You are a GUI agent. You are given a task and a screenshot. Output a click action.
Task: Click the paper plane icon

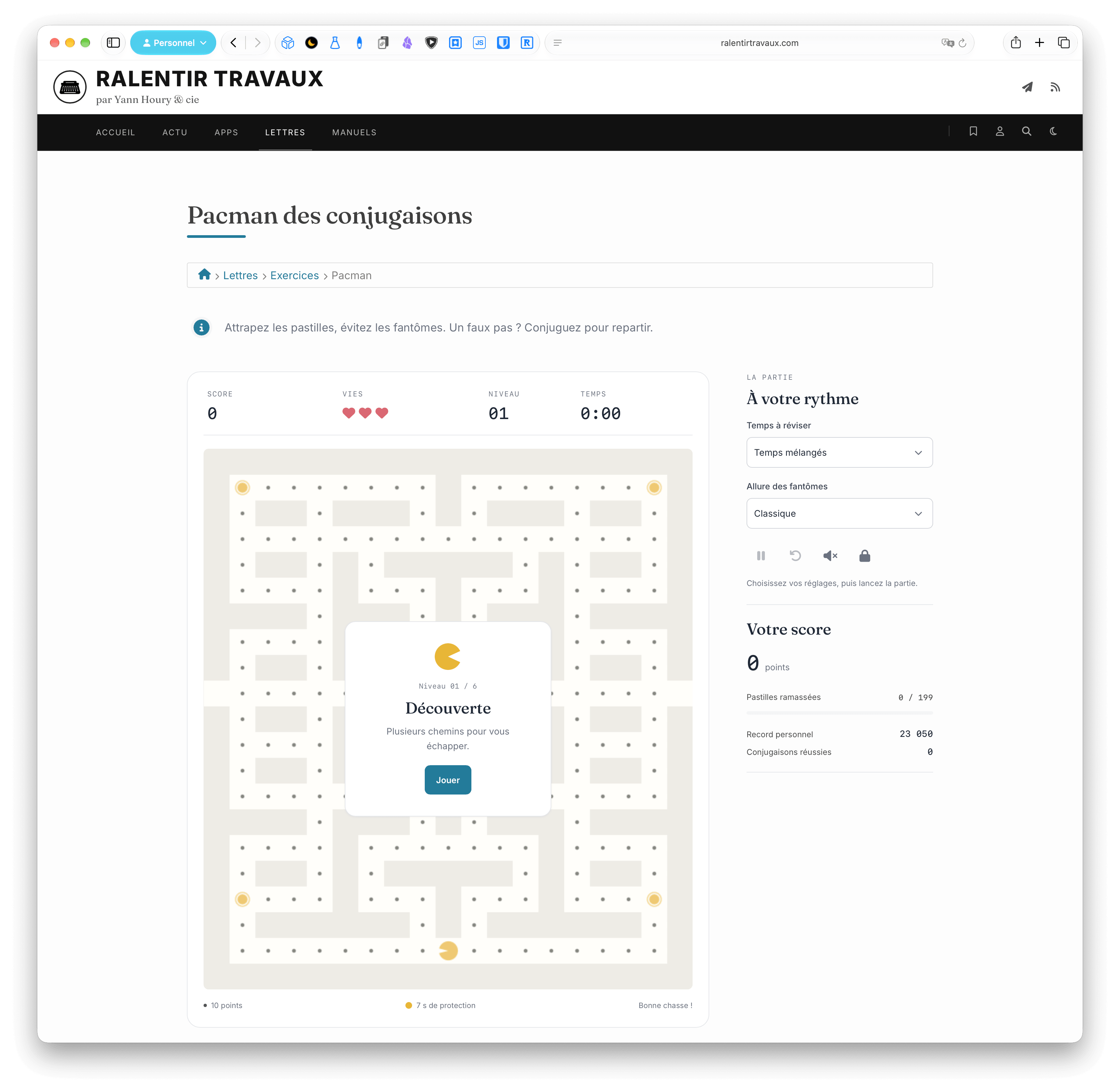click(1027, 87)
